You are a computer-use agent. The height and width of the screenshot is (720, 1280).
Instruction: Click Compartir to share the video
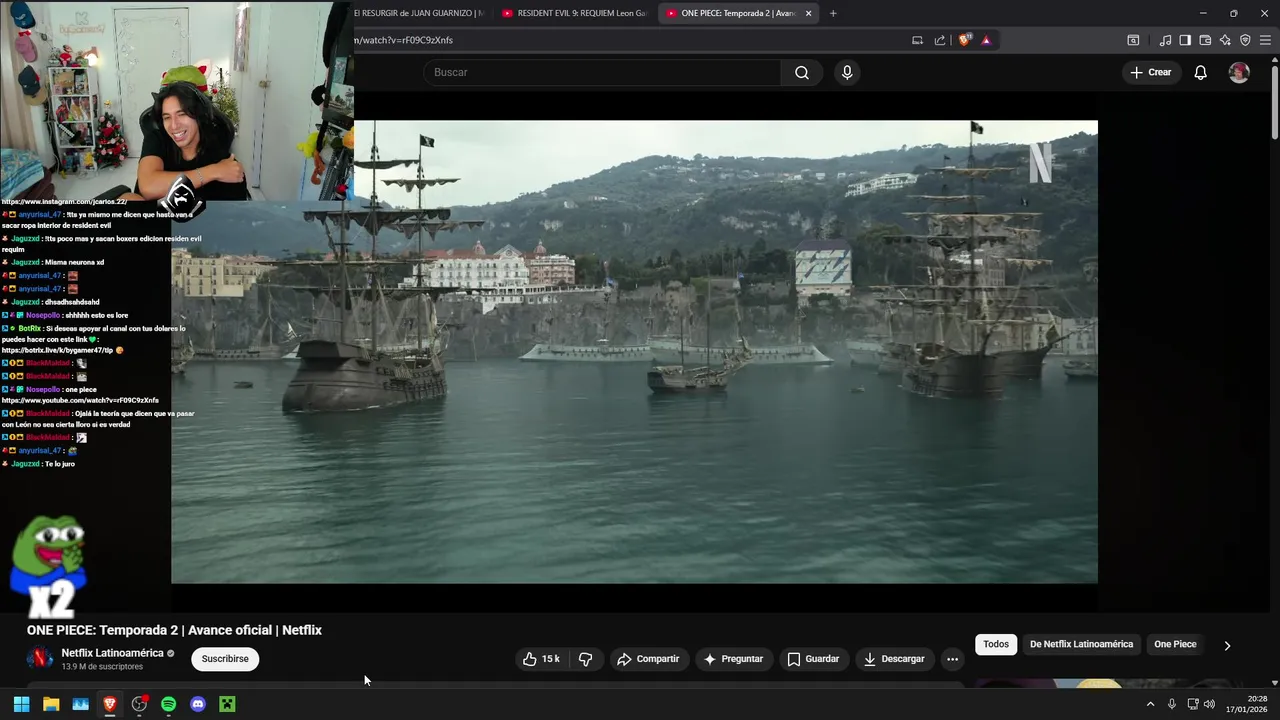[648, 659]
